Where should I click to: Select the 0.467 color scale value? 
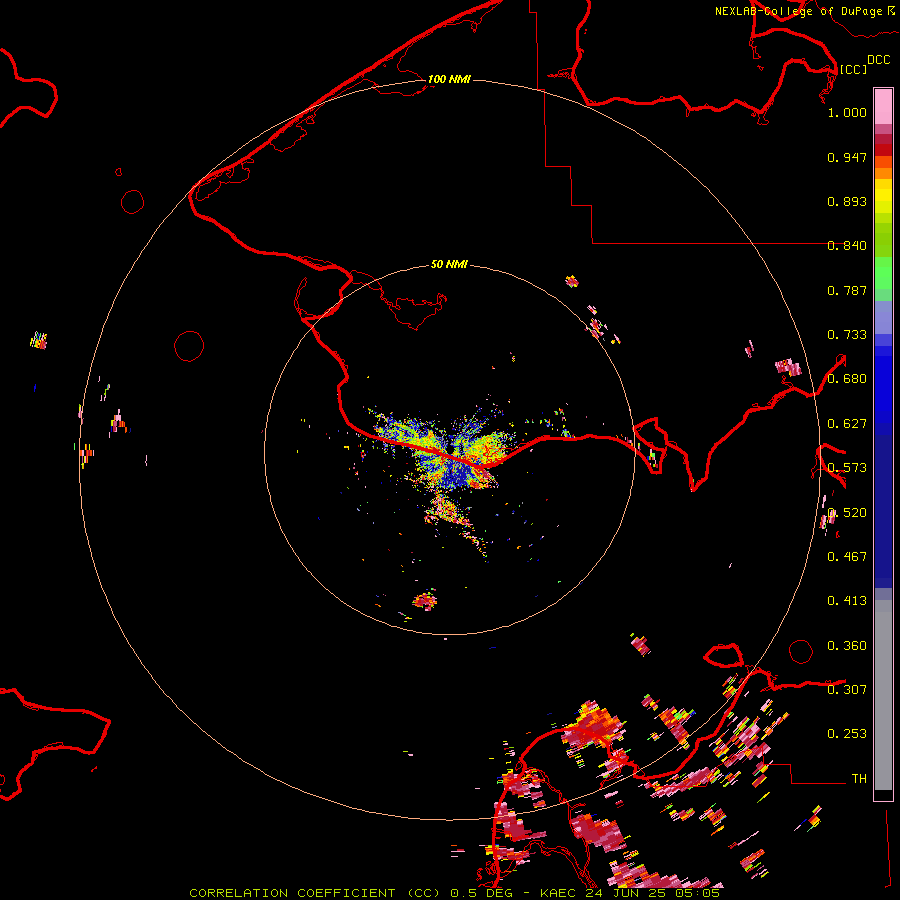(x=847, y=557)
